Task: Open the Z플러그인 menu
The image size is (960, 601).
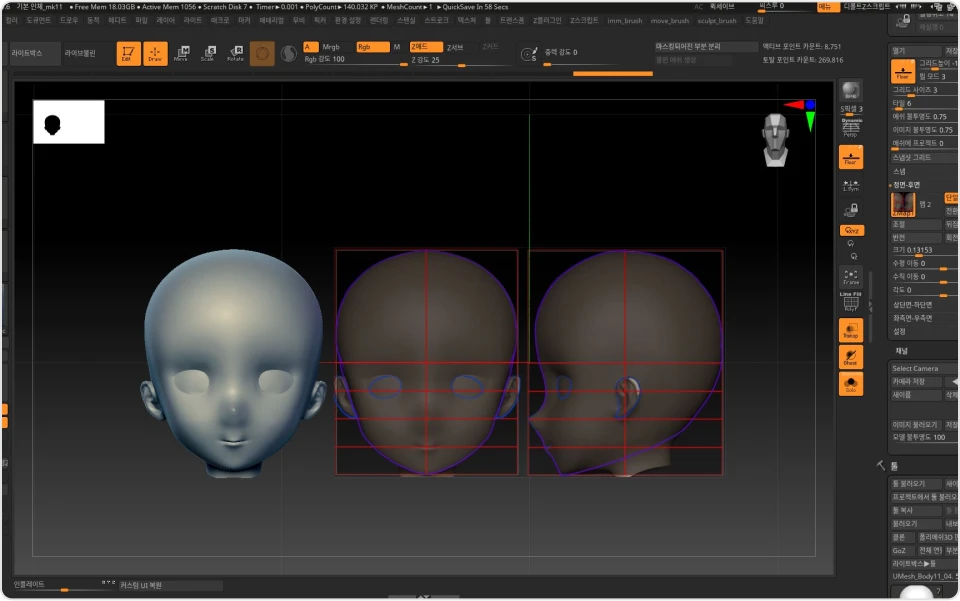Action: pyautogui.click(x=547, y=20)
